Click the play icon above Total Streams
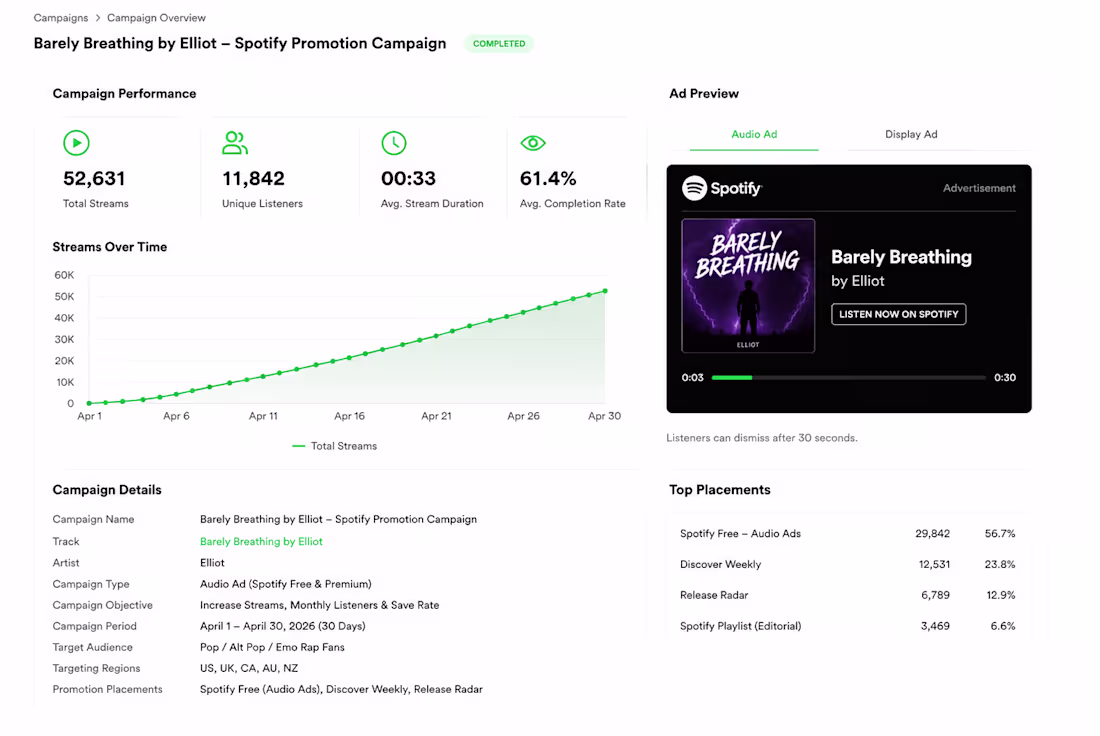This screenshot has width=1100, height=736. (x=76, y=143)
